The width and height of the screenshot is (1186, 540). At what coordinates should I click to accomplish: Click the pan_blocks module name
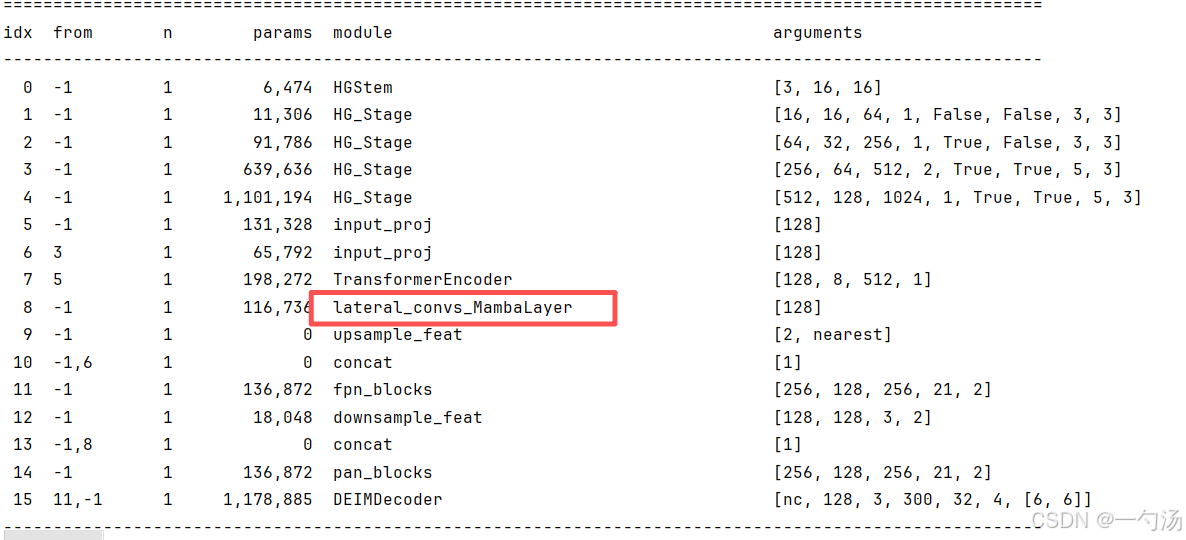pos(383,472)
